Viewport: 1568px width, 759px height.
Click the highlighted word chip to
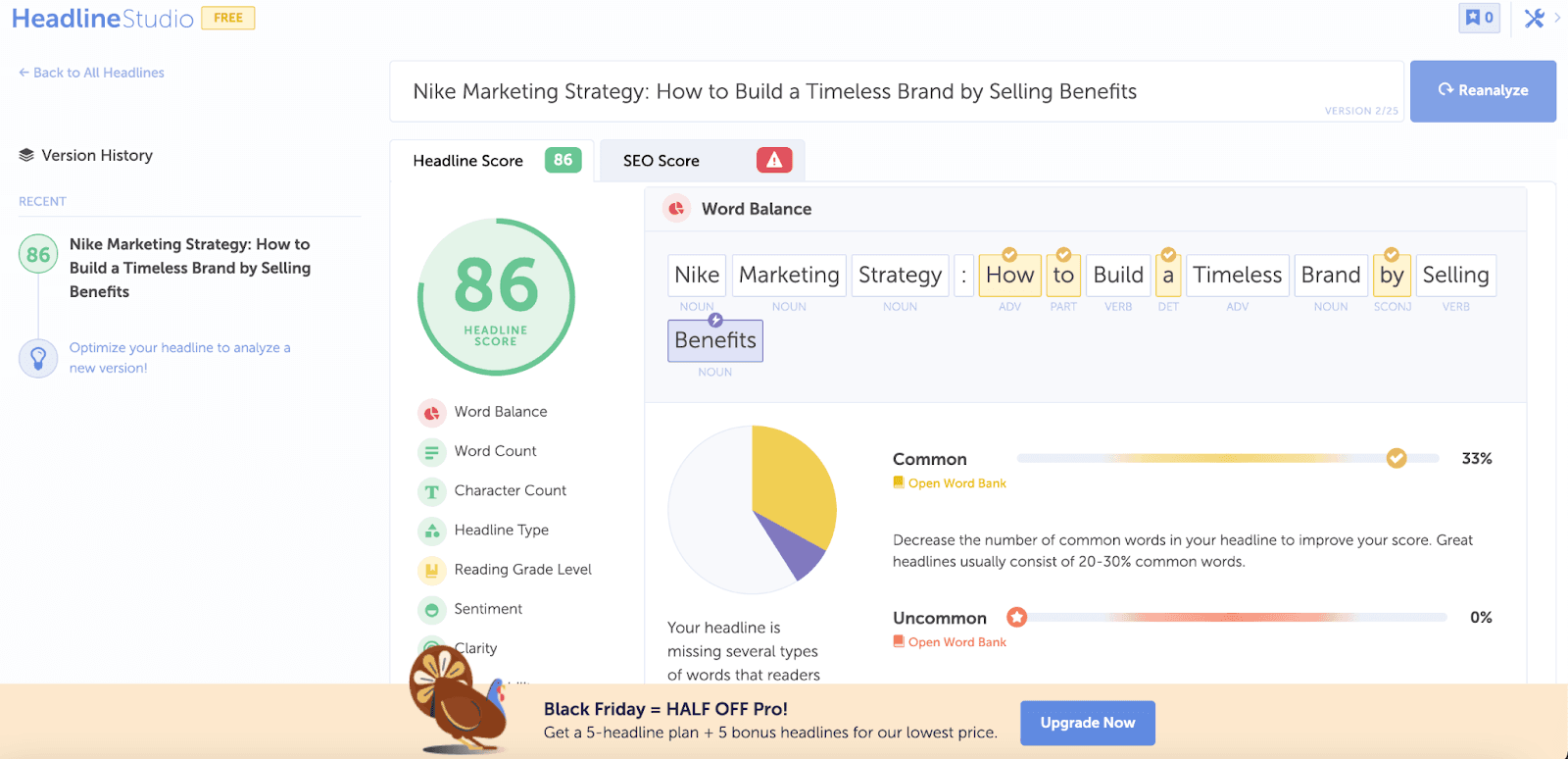[1063, 276]
